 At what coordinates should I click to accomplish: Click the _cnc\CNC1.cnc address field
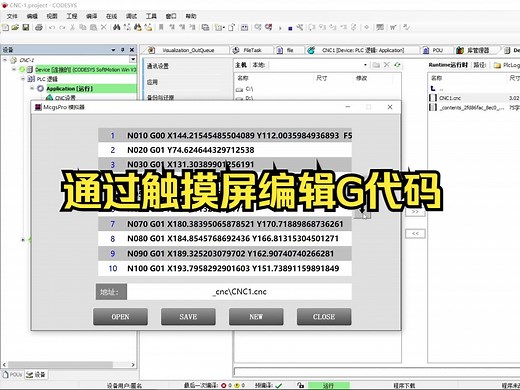[x=240, y=292]
